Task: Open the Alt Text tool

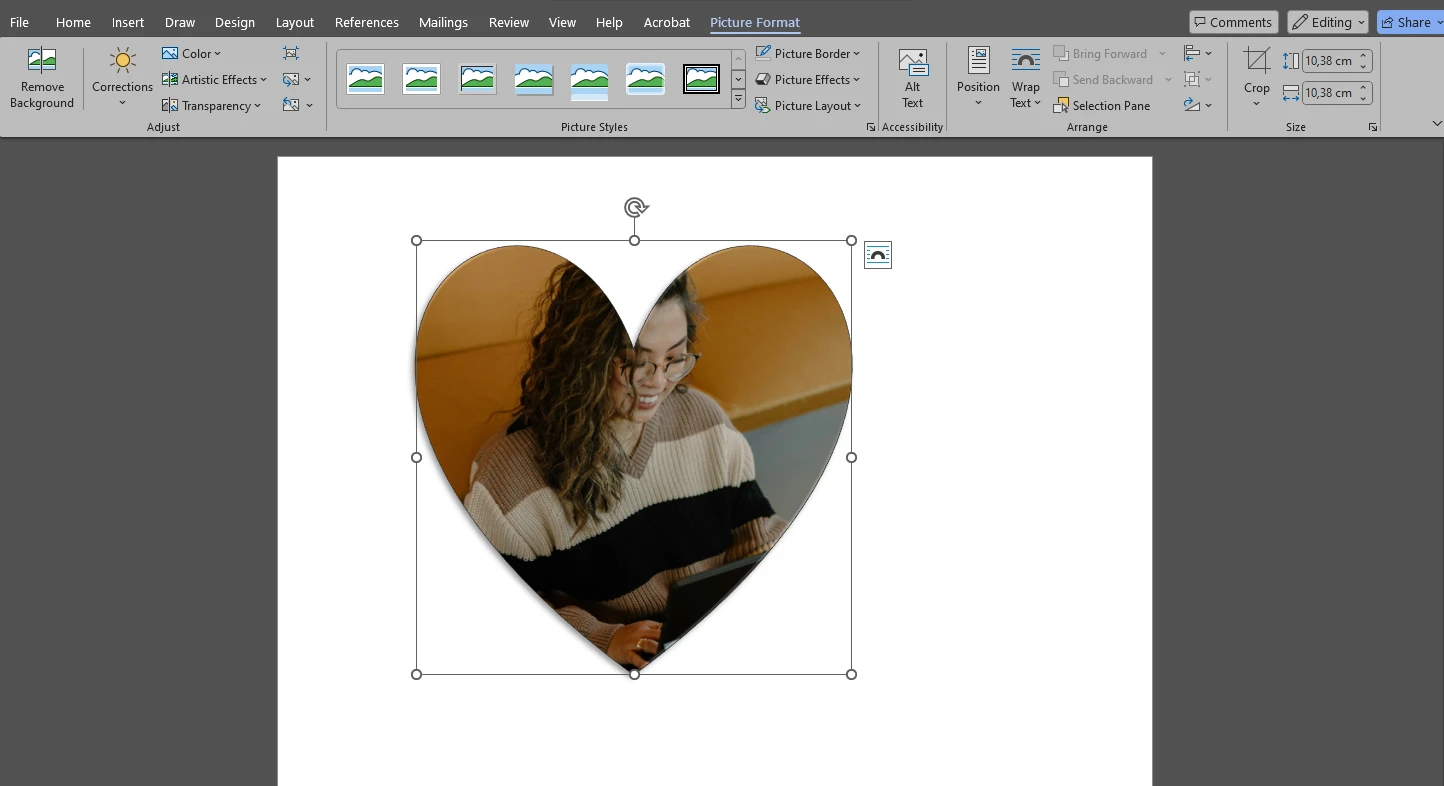Action: pyautogui.click(x=913, y=78)
